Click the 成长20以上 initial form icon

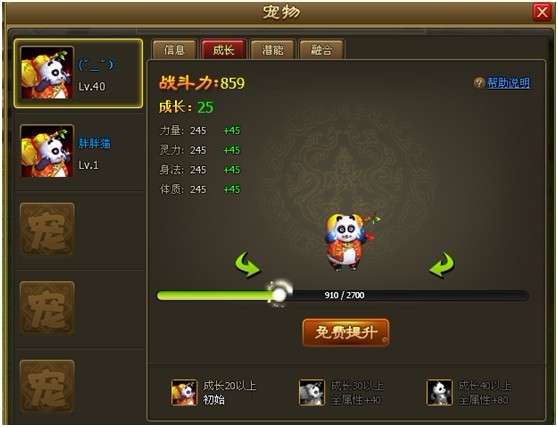pos(184,392)
